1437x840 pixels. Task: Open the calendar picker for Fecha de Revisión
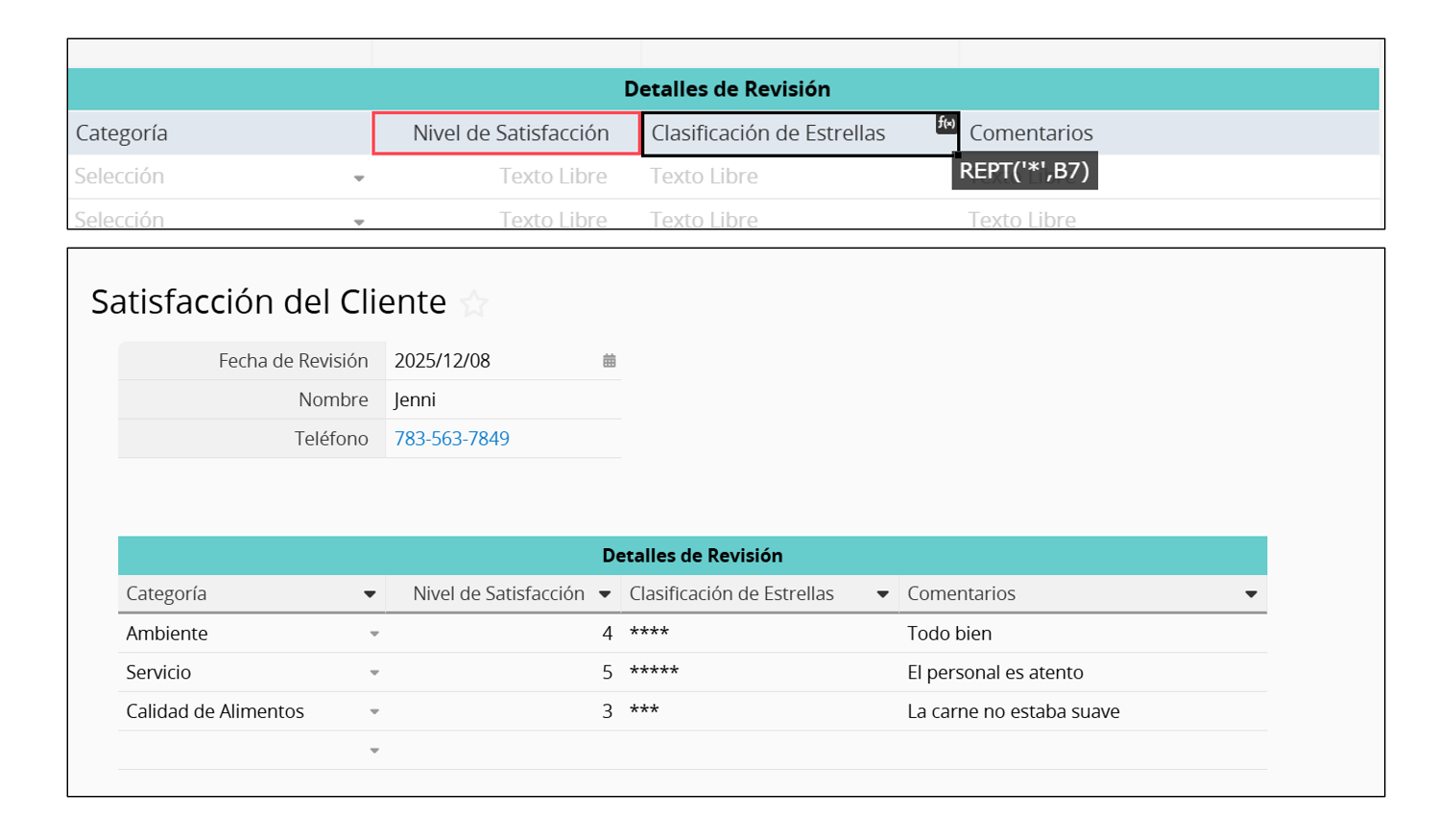[x=609, y=361]
